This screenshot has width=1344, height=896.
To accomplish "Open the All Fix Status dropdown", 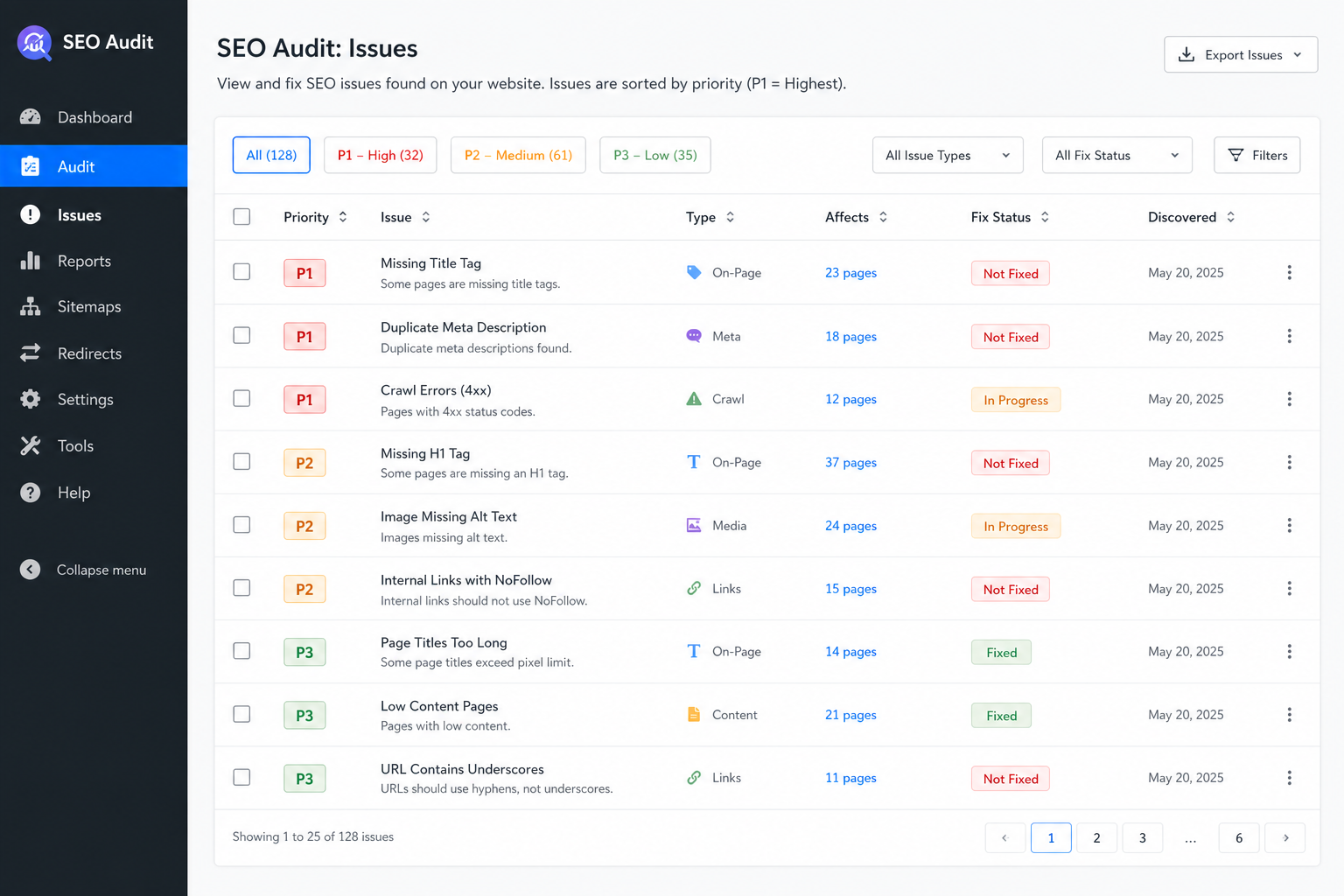I will coord(1117,155).
